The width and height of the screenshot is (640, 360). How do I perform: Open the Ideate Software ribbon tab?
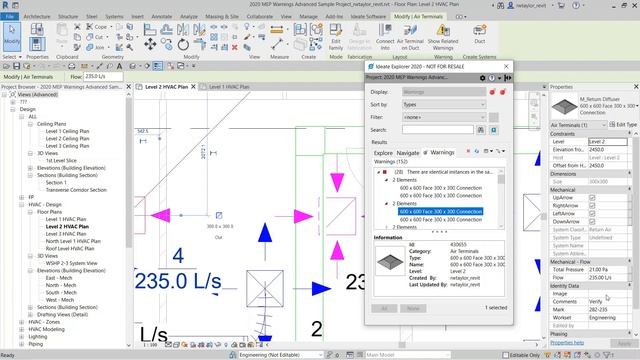tap(368, 17)
